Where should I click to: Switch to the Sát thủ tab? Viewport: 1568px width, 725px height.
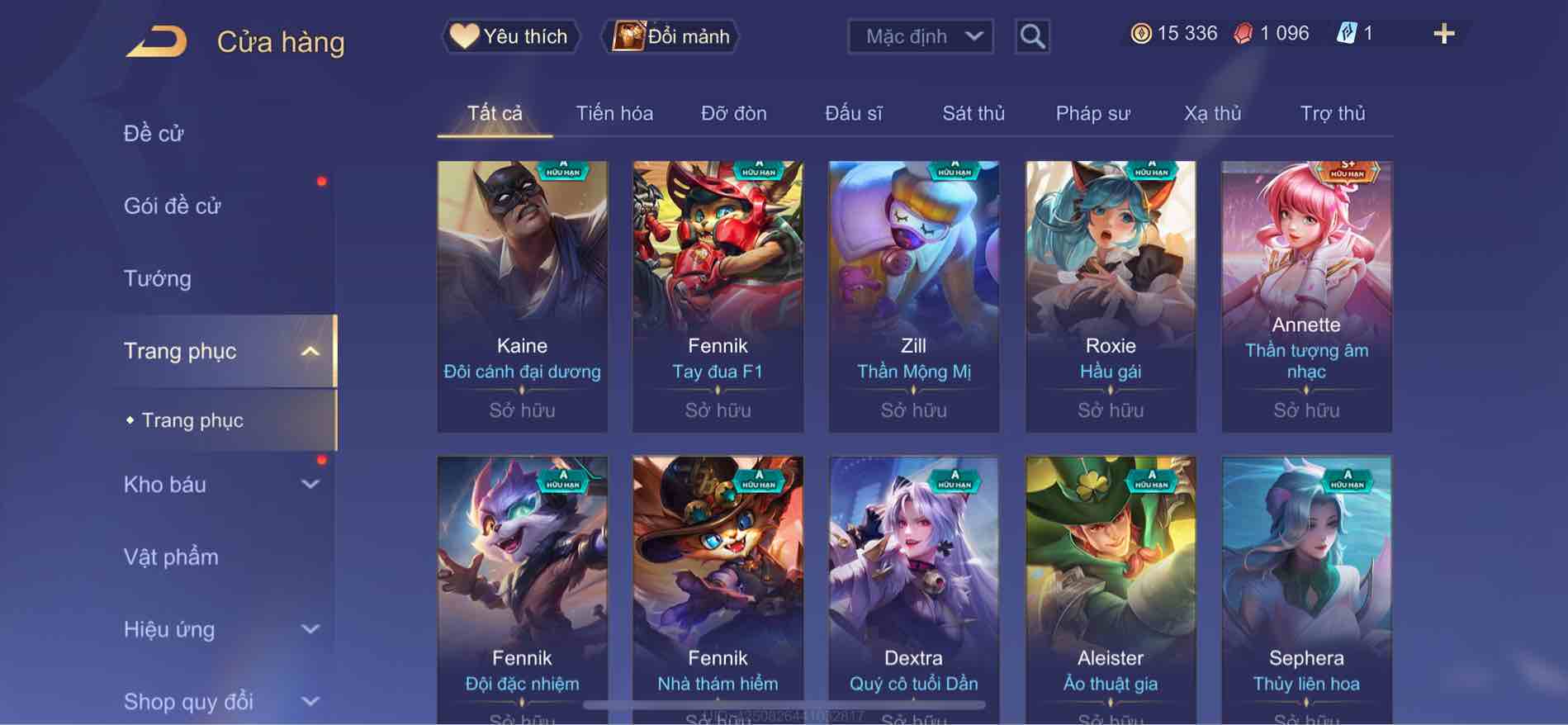pyautogui.click(x=973, y=113)
